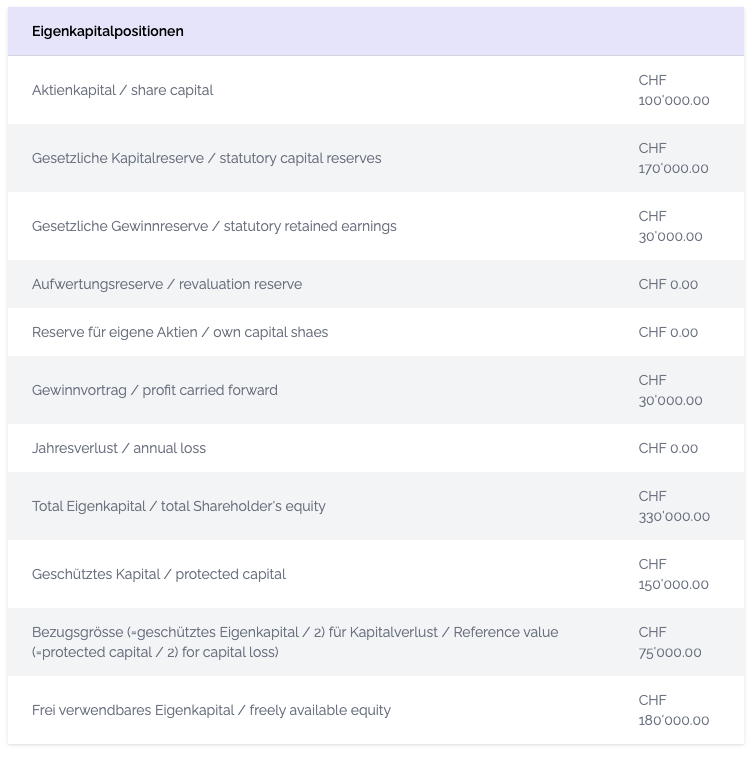
Task: Click the profit carried forward CHF 30'000.00 amount
Action: click(670, 391)
